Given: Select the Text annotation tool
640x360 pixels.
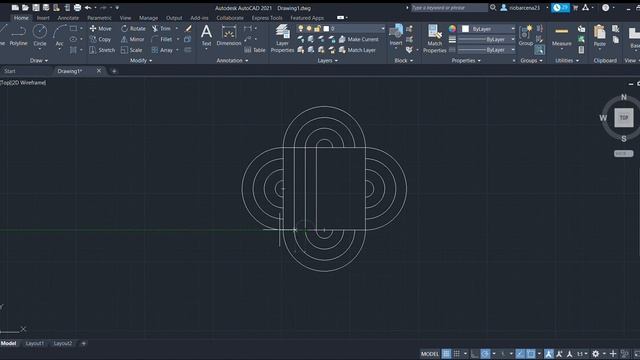Looking at the screenshot, I should [x=207, y=36].
